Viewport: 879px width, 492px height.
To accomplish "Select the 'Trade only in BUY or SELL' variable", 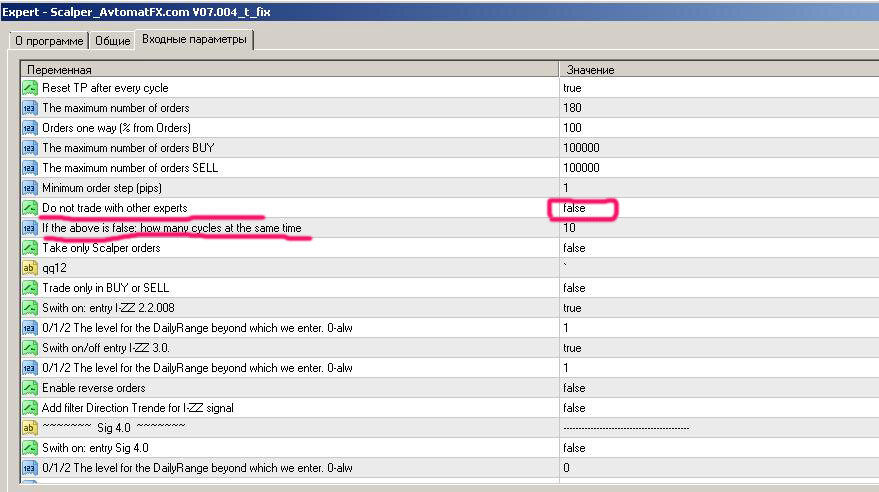I will coord(105,288).
